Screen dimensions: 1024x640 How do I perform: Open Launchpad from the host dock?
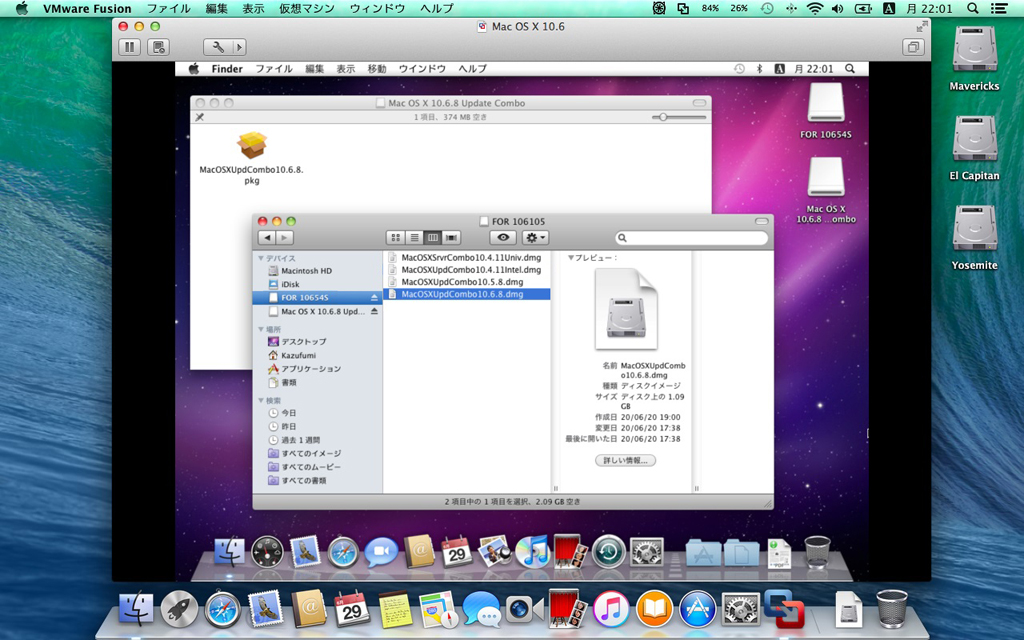179,610
